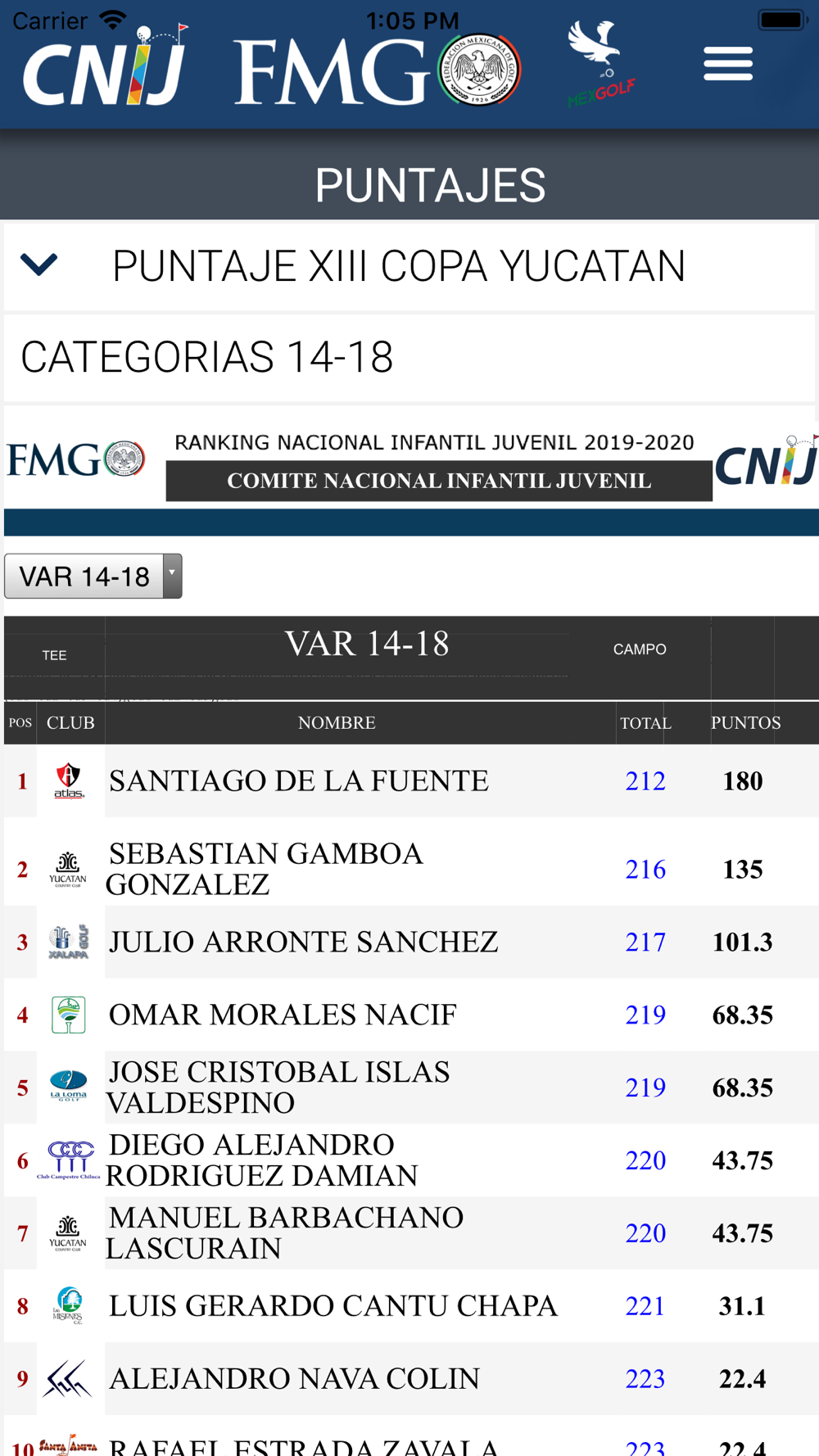Image resolution: width=819 pixels, height=1456 pixels.
Task: Open the VAR 14-18 category dropdown
Action: tap(93, 577)
